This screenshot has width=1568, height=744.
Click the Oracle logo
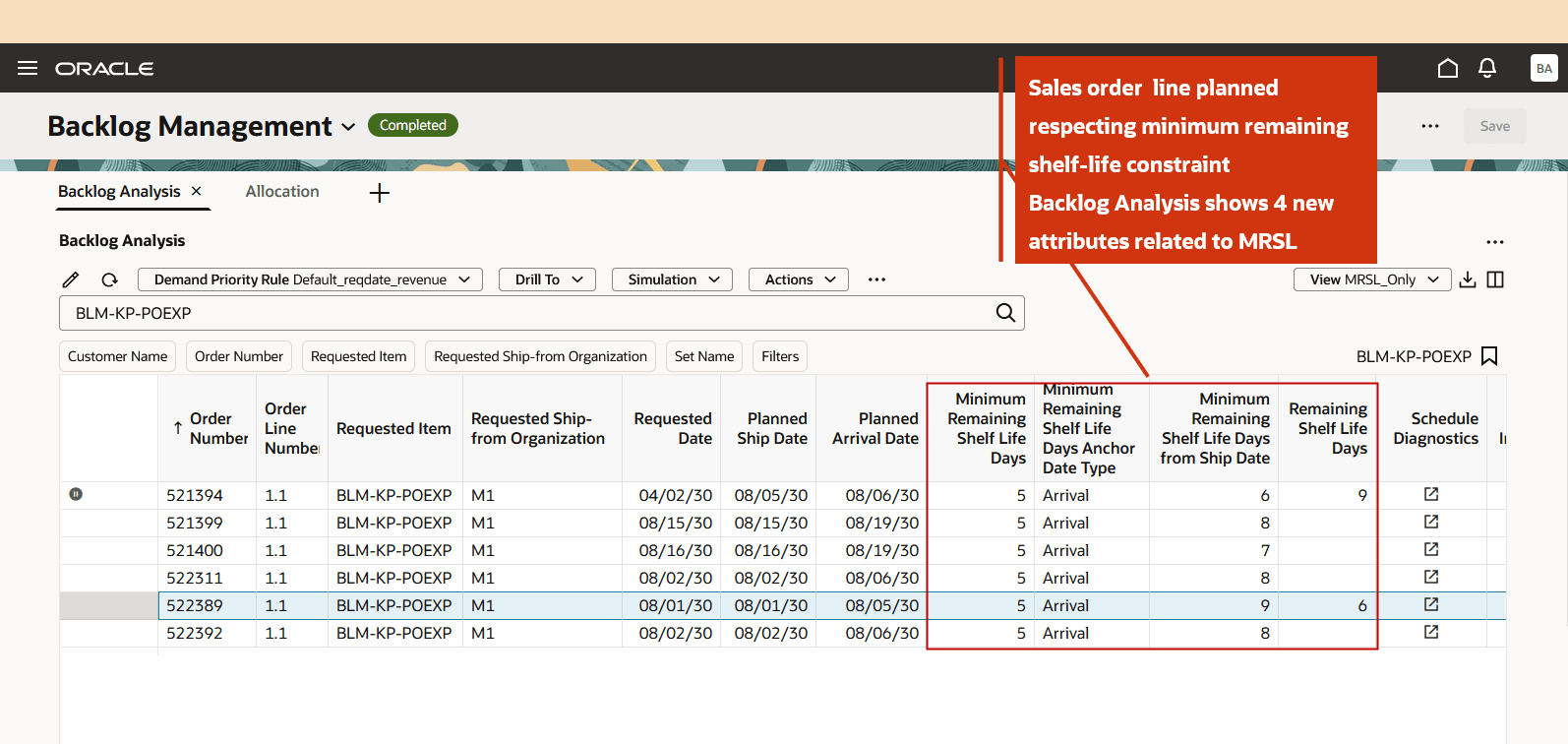[104, 68]
